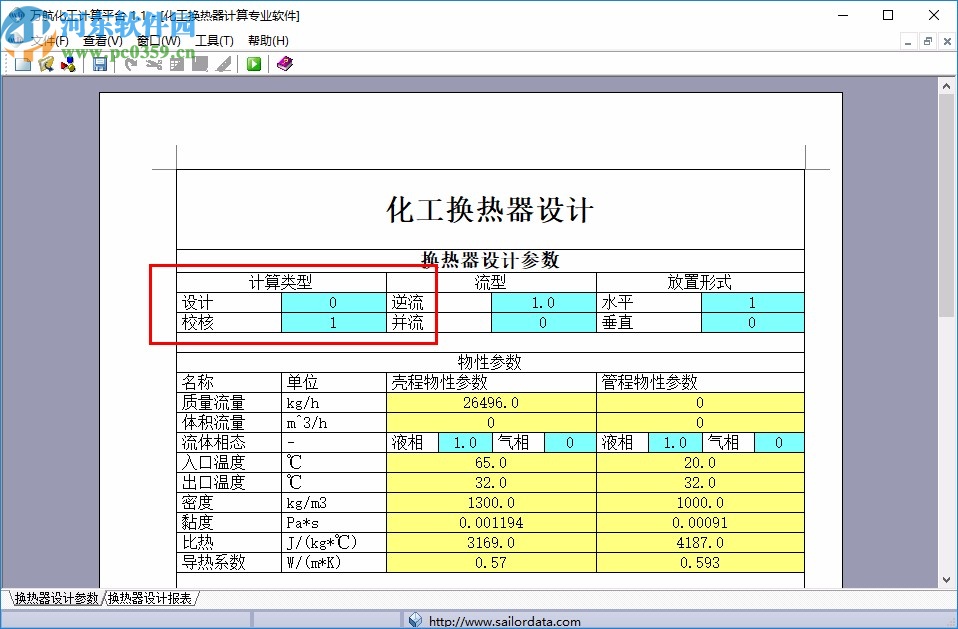Undo the last action
Screen dimensions: 958x629
click(130, 63)
